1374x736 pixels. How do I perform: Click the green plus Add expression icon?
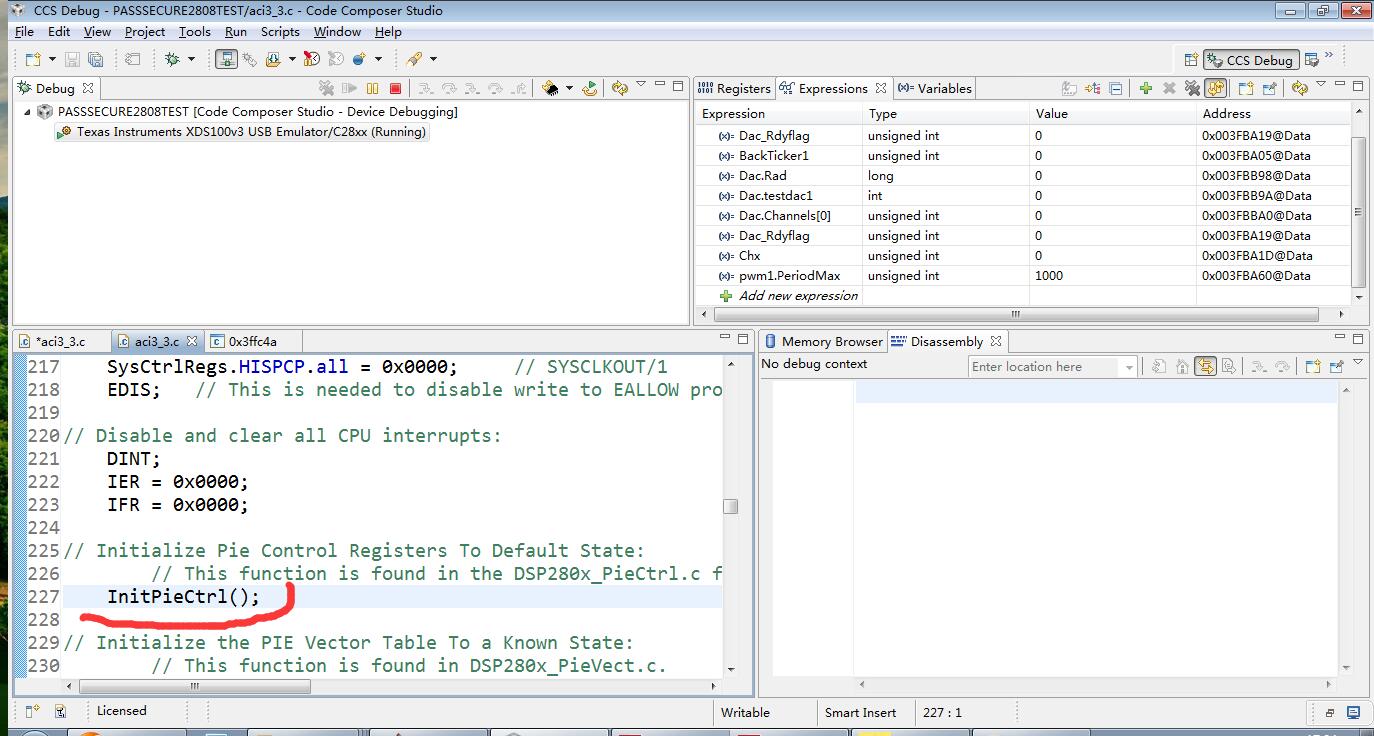point(1145,89)
